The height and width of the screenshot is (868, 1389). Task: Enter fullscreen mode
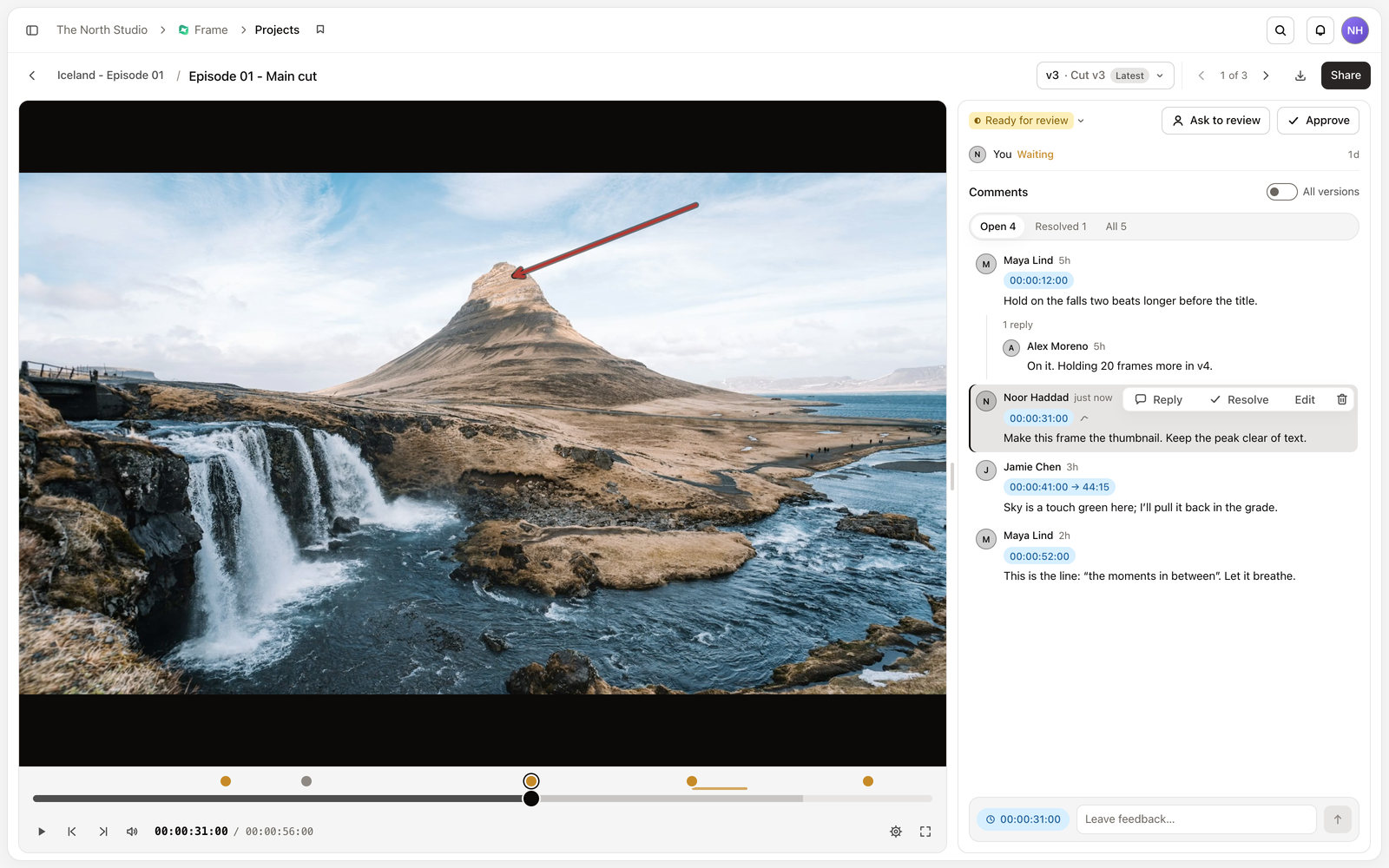click(925, 832)
